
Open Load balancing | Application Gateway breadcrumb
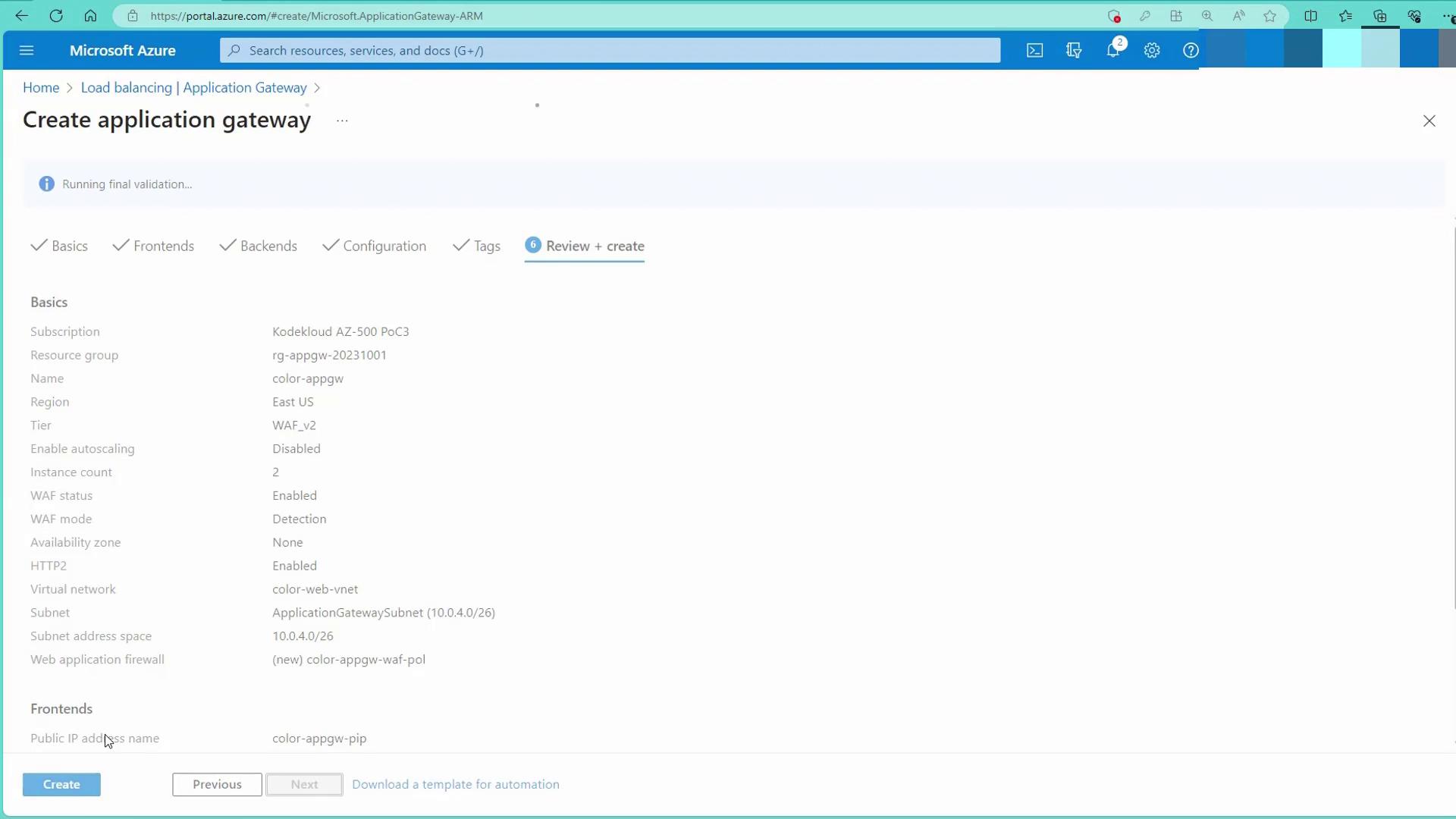[193, 88]
